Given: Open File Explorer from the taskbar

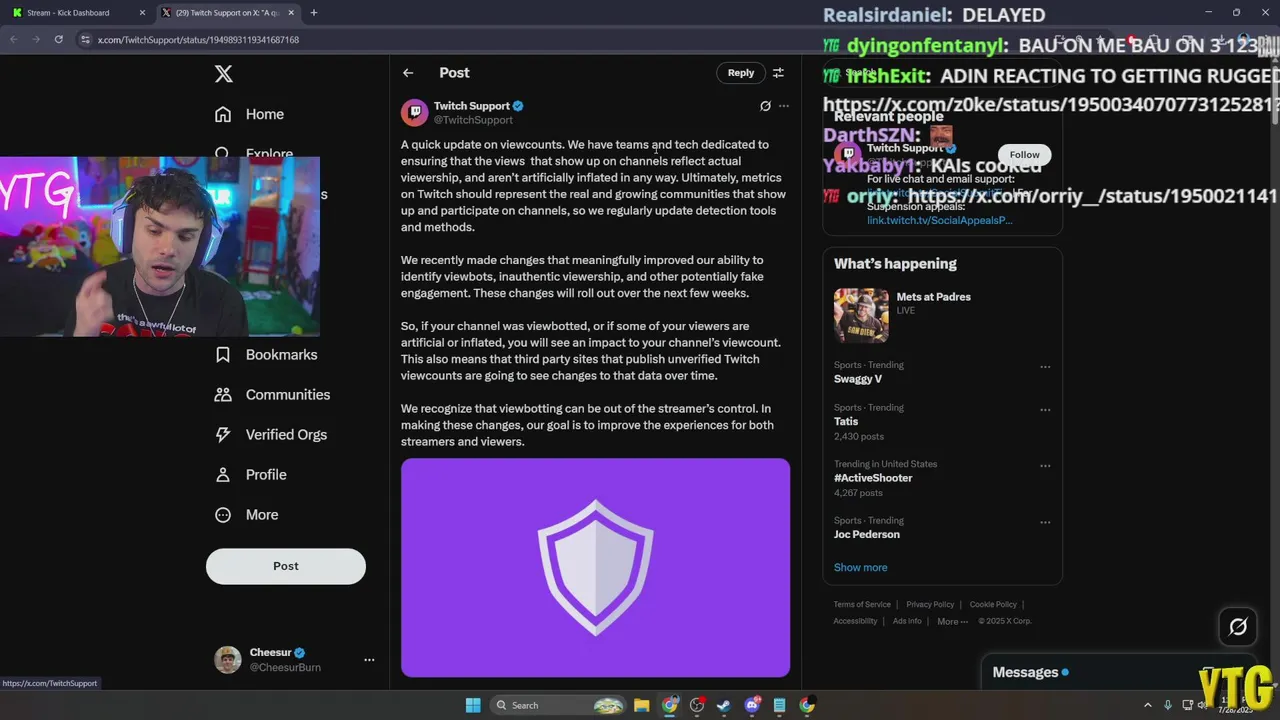Looking at the screenshot, I should click(642, 705).
